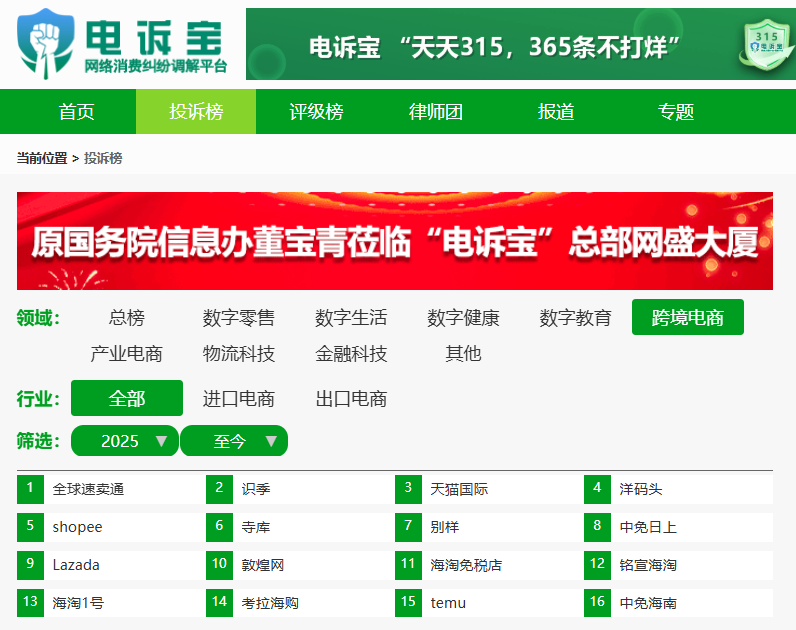Click the 领域 label

[x=39, y=318]
